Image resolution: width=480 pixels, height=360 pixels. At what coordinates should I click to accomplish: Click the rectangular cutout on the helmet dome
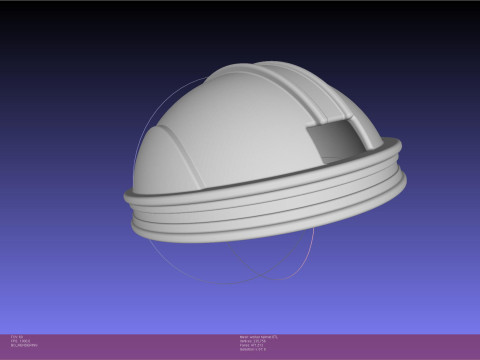[x=337, y=142]
